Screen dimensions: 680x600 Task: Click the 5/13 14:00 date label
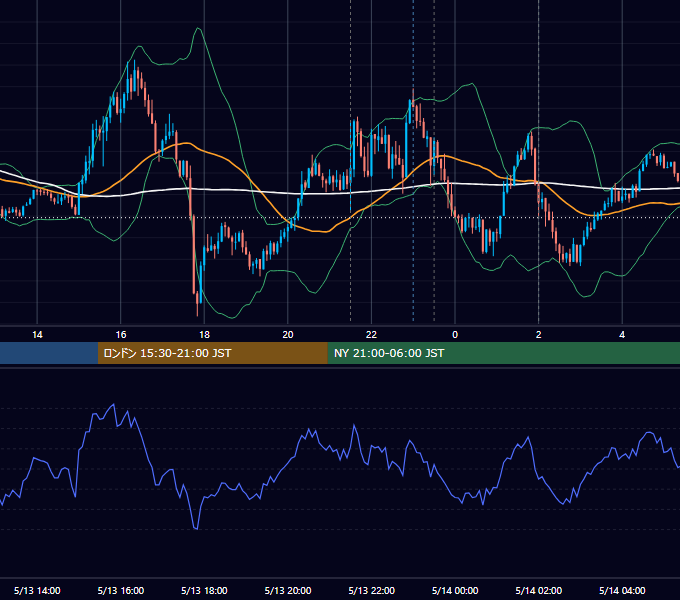(x=37, y=590)
